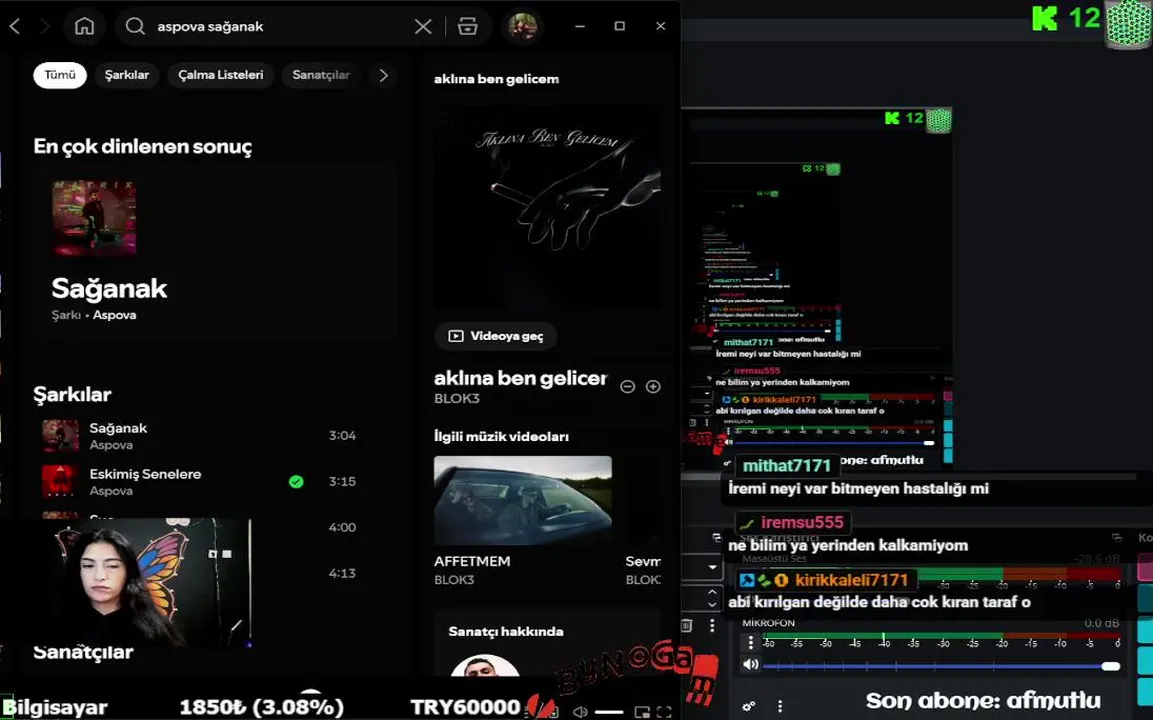Mute the MİKROFON source in OBS
The width and height of the screenshot is (1153, 720).
click(x=750, y=665)
